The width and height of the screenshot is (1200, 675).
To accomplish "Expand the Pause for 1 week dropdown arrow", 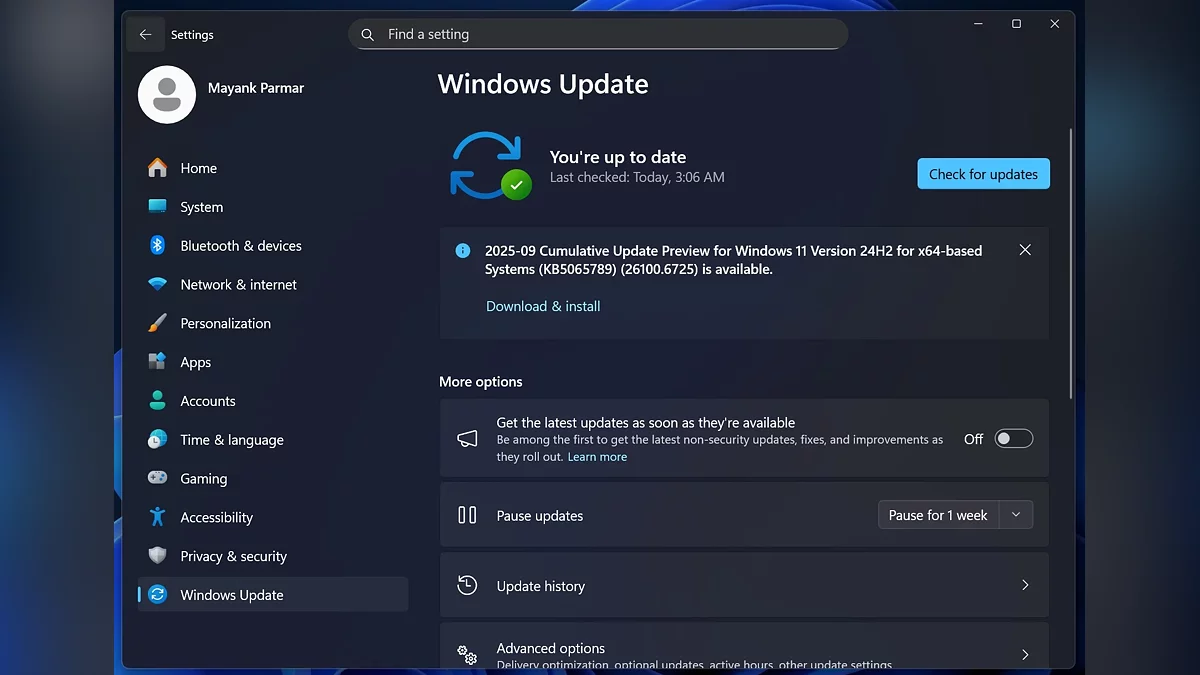I will coord(1016,515).
